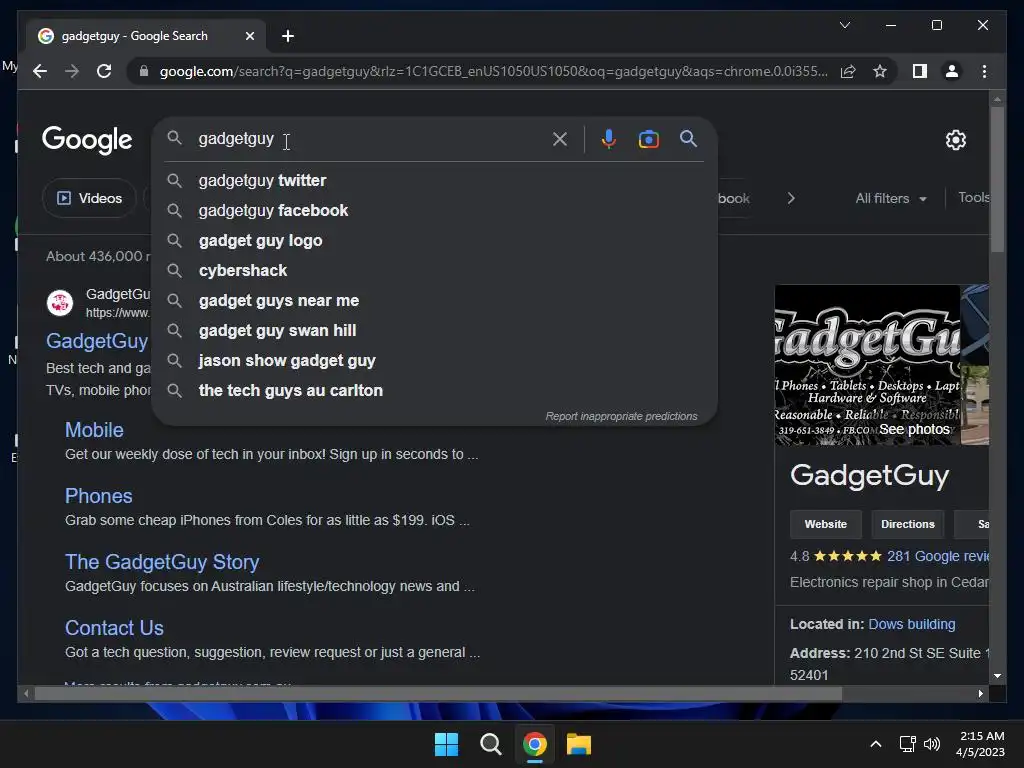Open the 281 Google reviews link

(x=938, y=556)
